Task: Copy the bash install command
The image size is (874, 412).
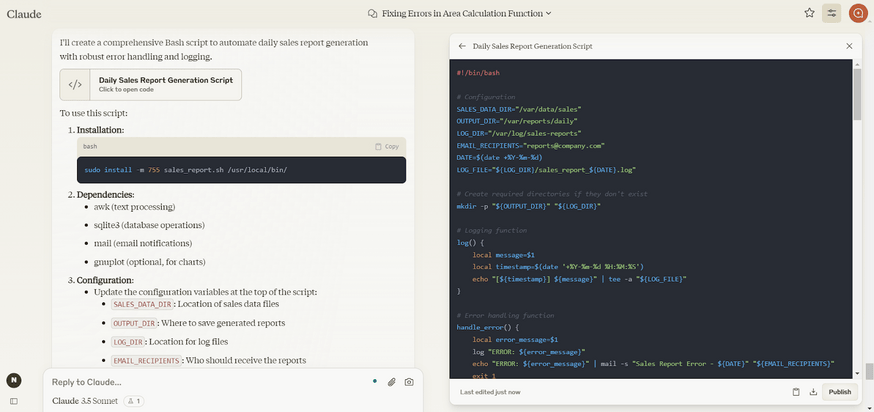Action: coord(386,146)
